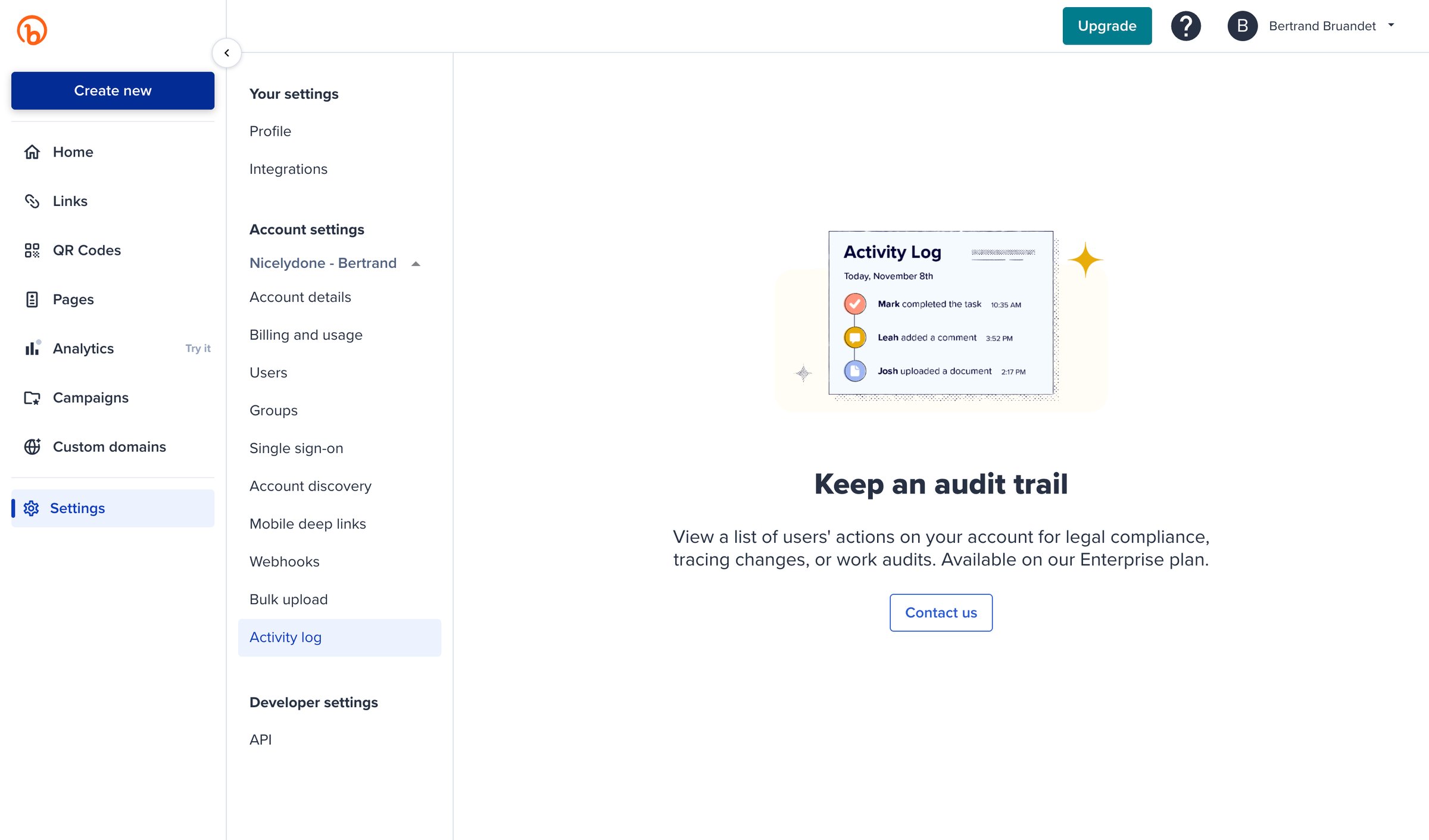Click the Your settings section heading

point(294,94)
